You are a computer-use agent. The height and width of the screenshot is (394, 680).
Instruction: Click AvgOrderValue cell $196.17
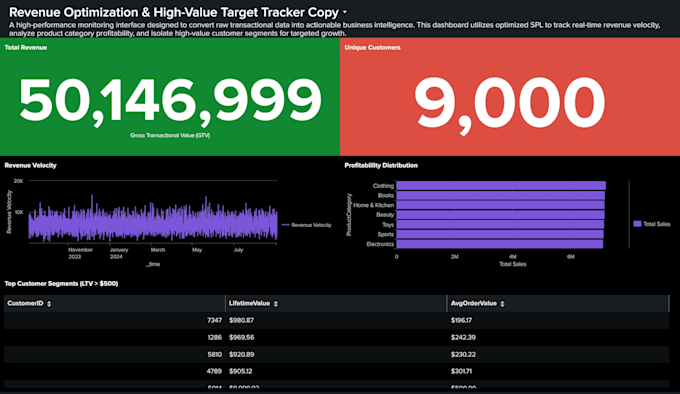(x=461, y=320)
